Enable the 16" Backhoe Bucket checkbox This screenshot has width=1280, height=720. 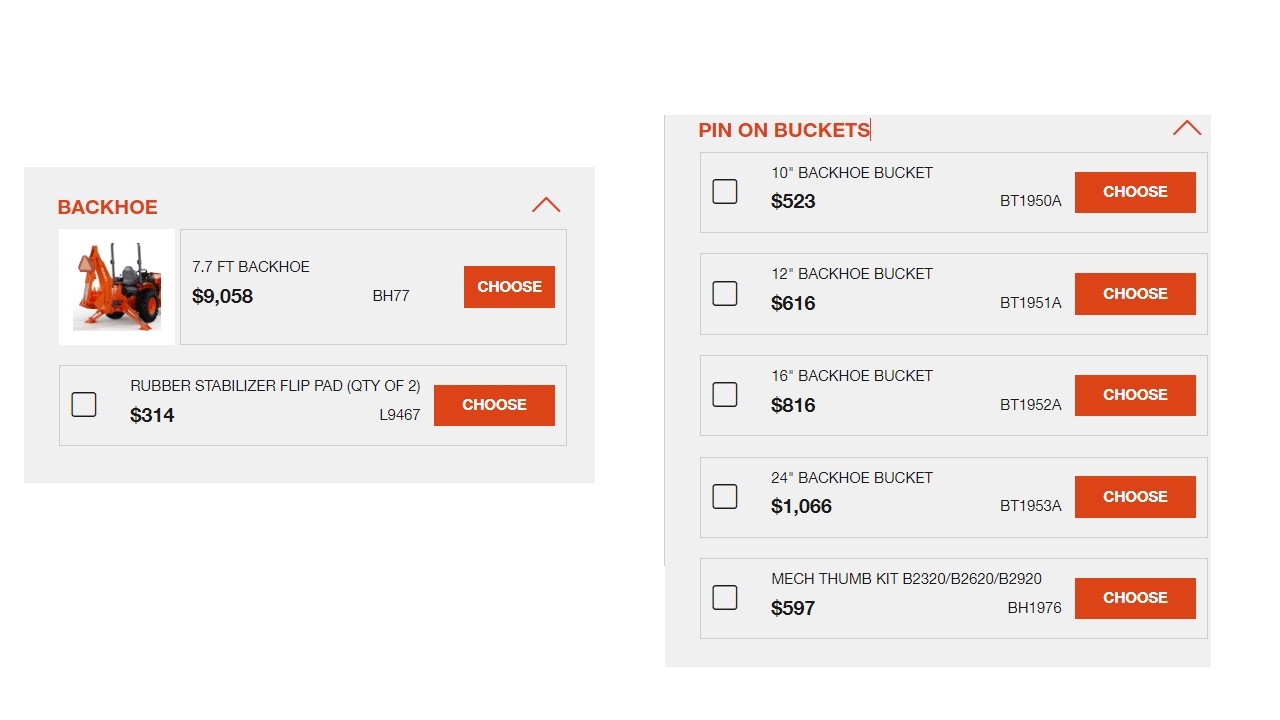[725, 395]
